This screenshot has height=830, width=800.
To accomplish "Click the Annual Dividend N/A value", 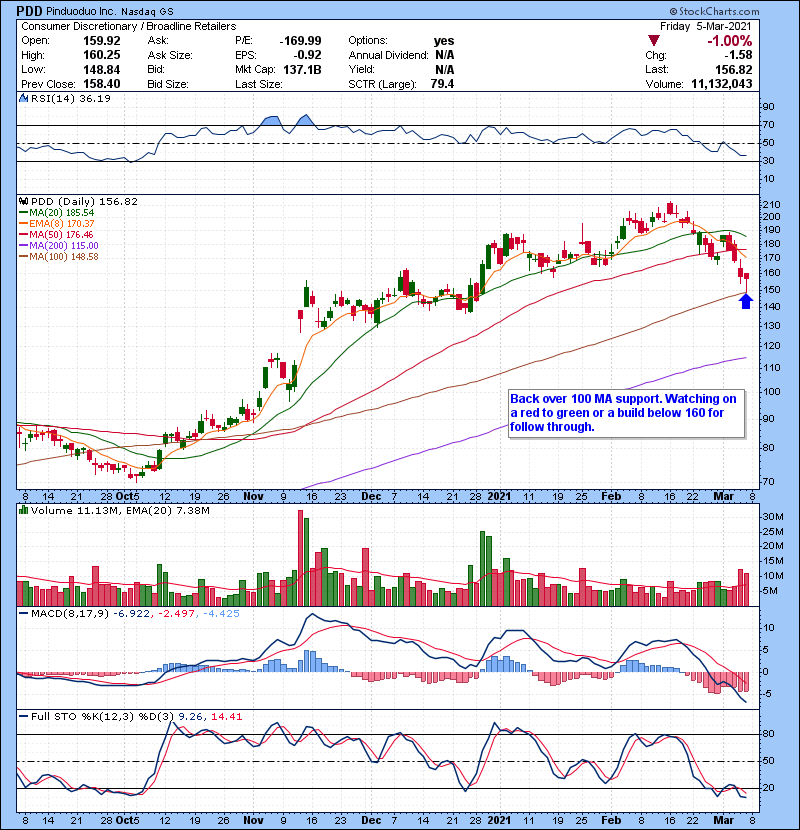I will coord(445,55).
